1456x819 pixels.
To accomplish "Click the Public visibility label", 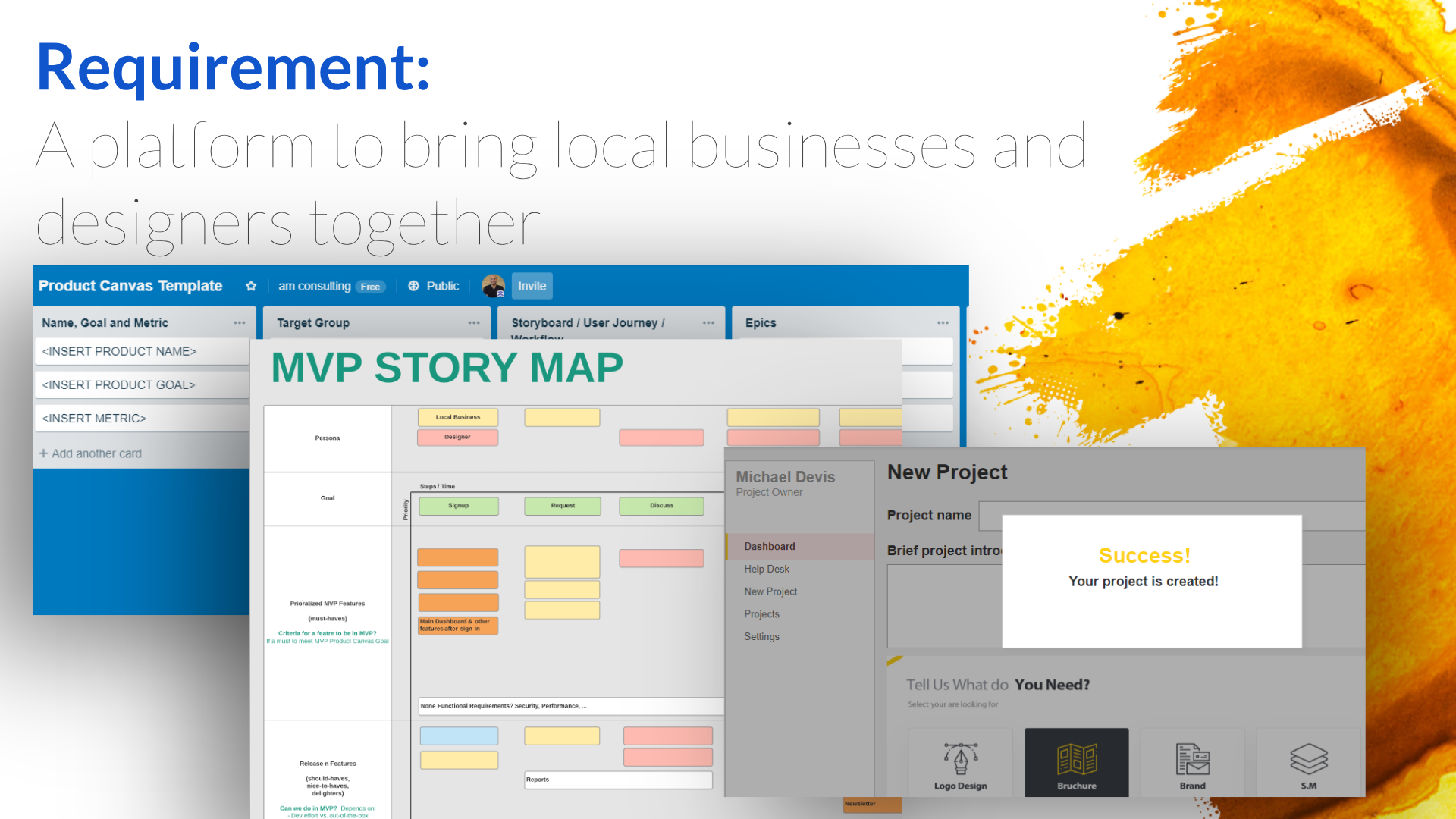I will pyautogui.click(x=443, y=286).
